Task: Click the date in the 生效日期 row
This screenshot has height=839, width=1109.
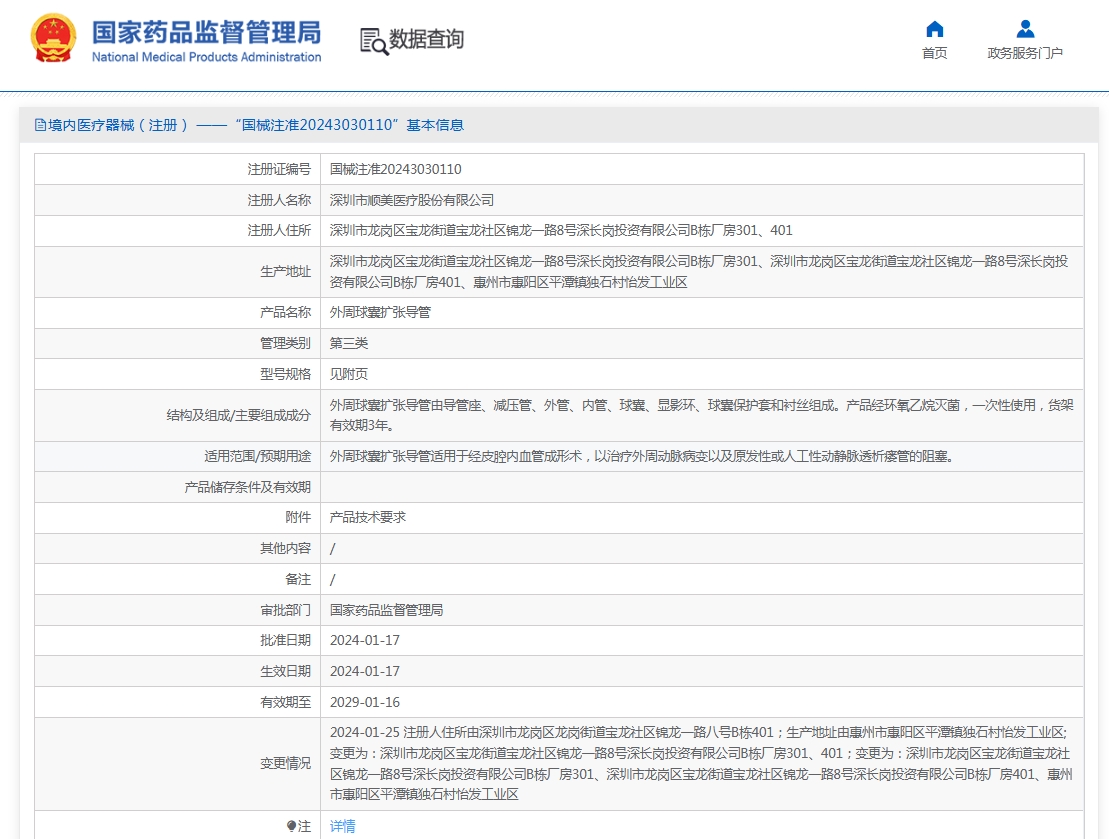Action: [x=365, y=671]
